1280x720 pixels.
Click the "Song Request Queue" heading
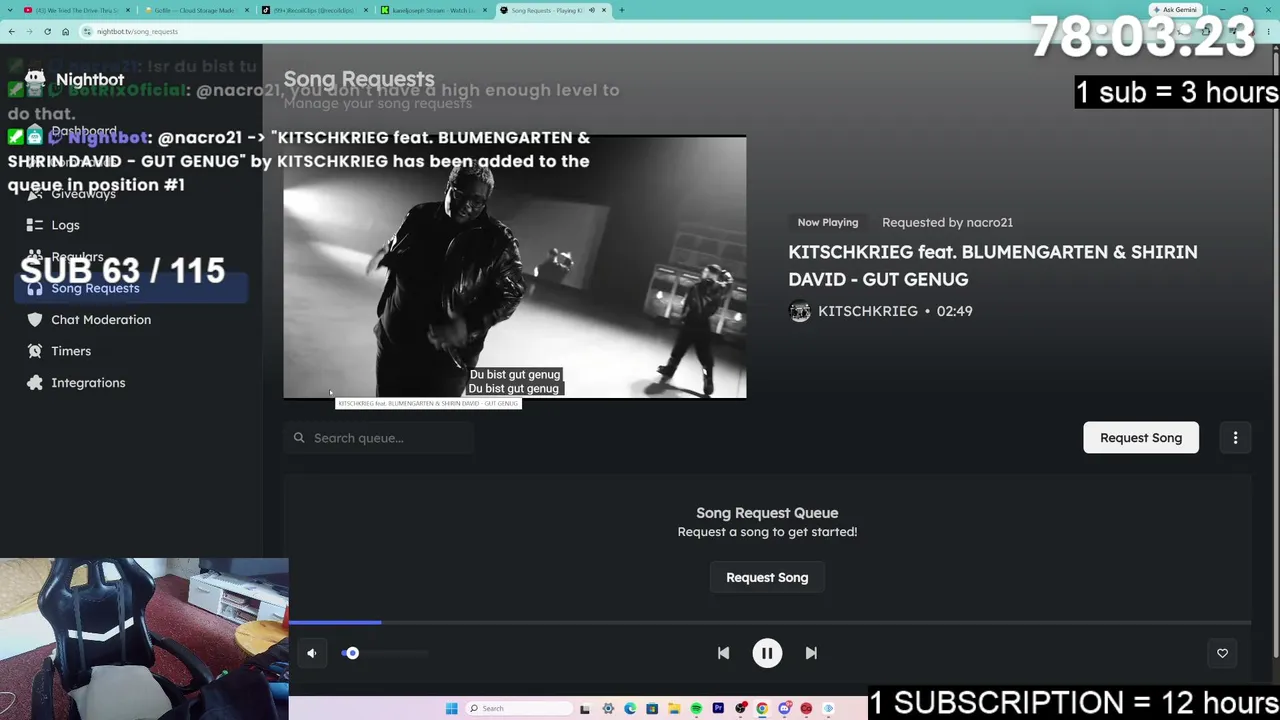pyautogui.click(x=767, y=513)
